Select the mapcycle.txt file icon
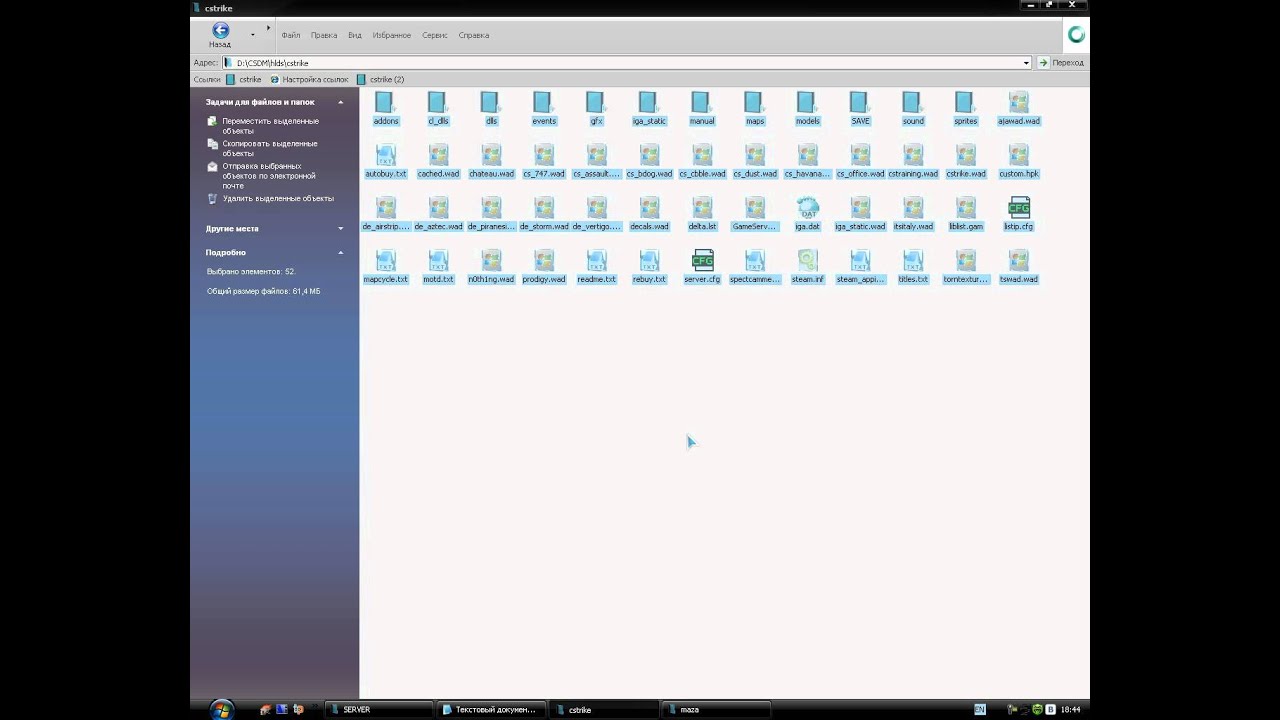This screenshot has height=720, width=1280. point(386,260)
